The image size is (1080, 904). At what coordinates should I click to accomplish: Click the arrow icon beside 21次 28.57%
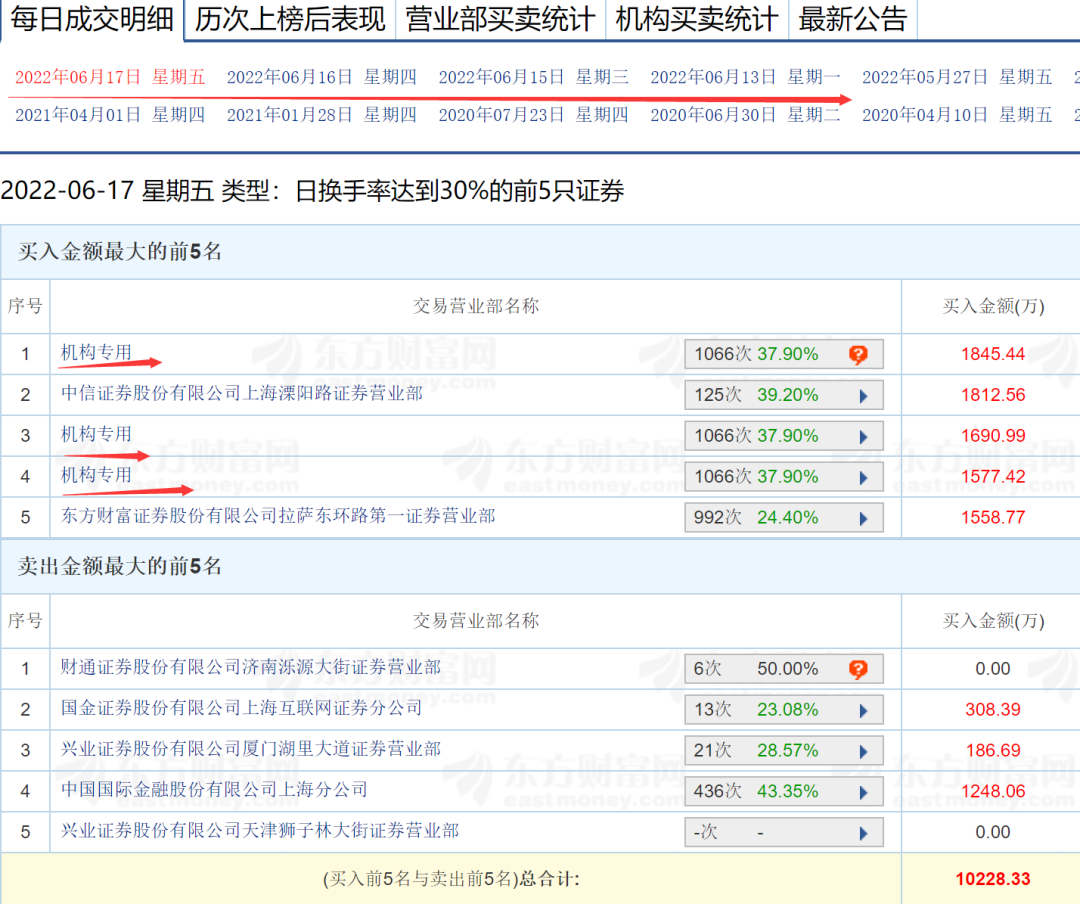point(863,751)
